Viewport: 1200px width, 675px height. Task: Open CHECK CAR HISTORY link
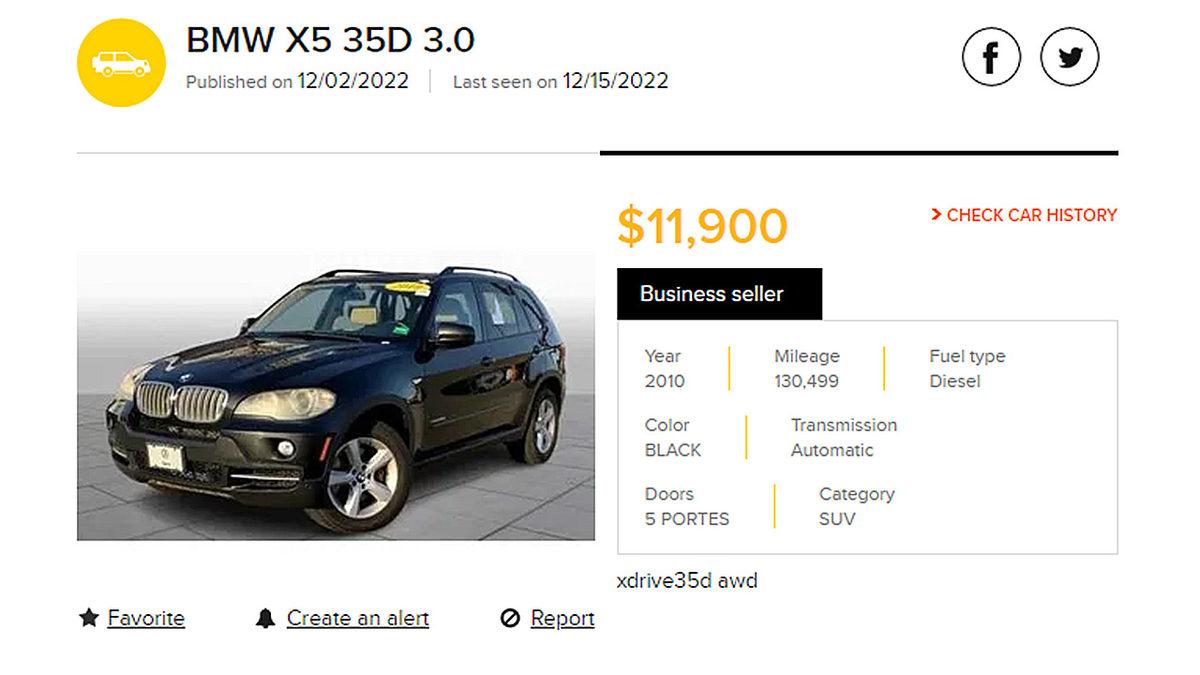pyautogui.click(x=1032, y=215)
